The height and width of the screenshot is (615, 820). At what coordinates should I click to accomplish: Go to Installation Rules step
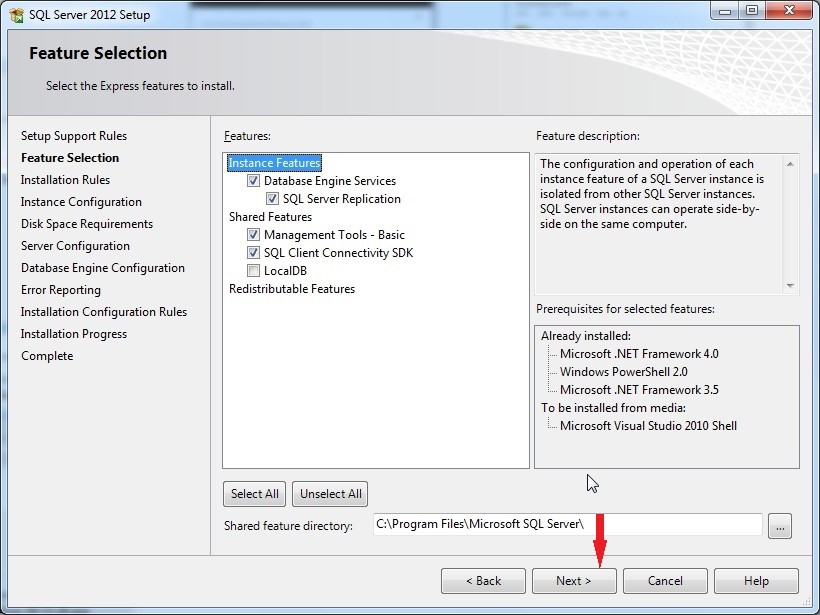pos(65,179)
